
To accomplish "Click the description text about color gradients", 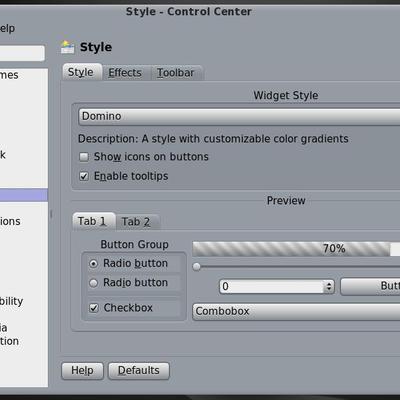I will (213, 139).
